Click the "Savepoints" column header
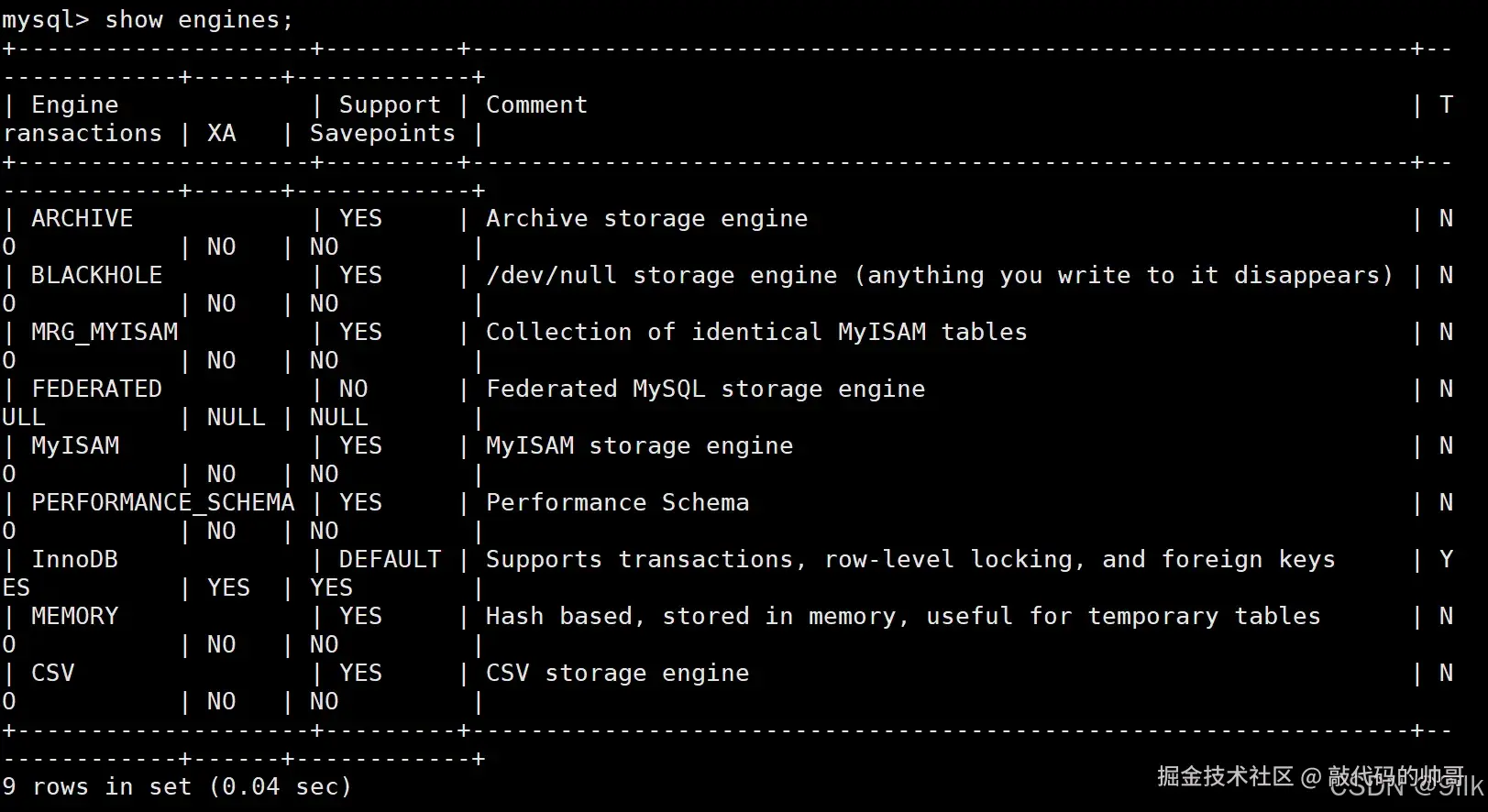 382,134
